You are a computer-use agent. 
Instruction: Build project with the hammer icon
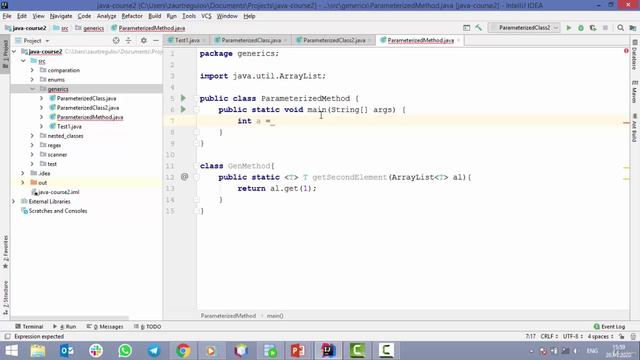point(478,28)
